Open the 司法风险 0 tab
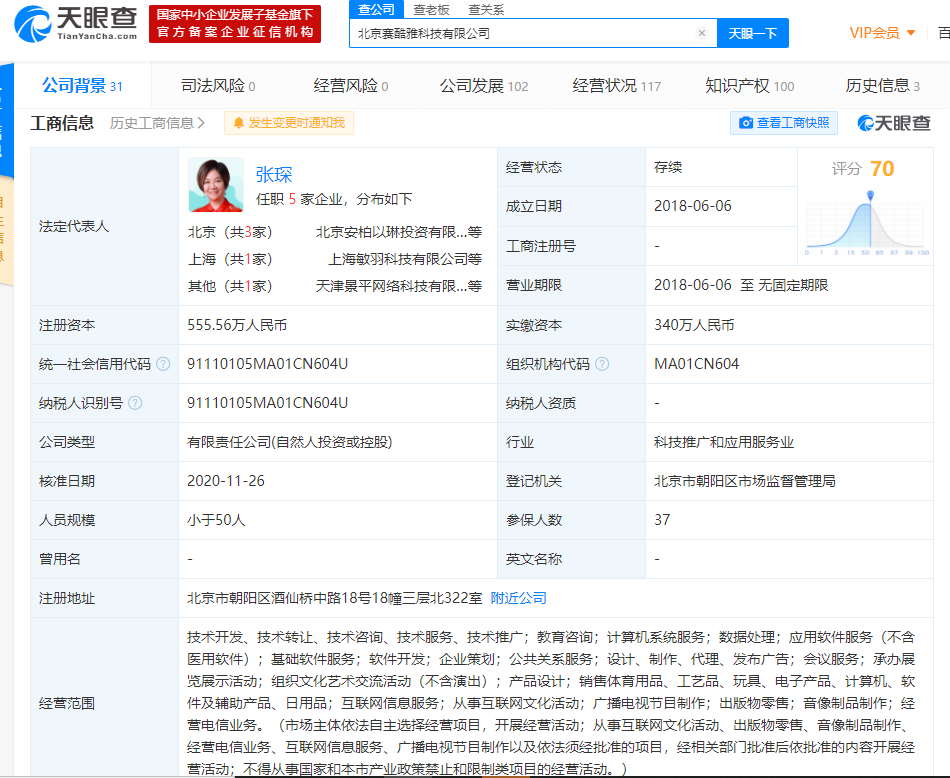Viewport: 950px width, 778px height. point(218,86)
